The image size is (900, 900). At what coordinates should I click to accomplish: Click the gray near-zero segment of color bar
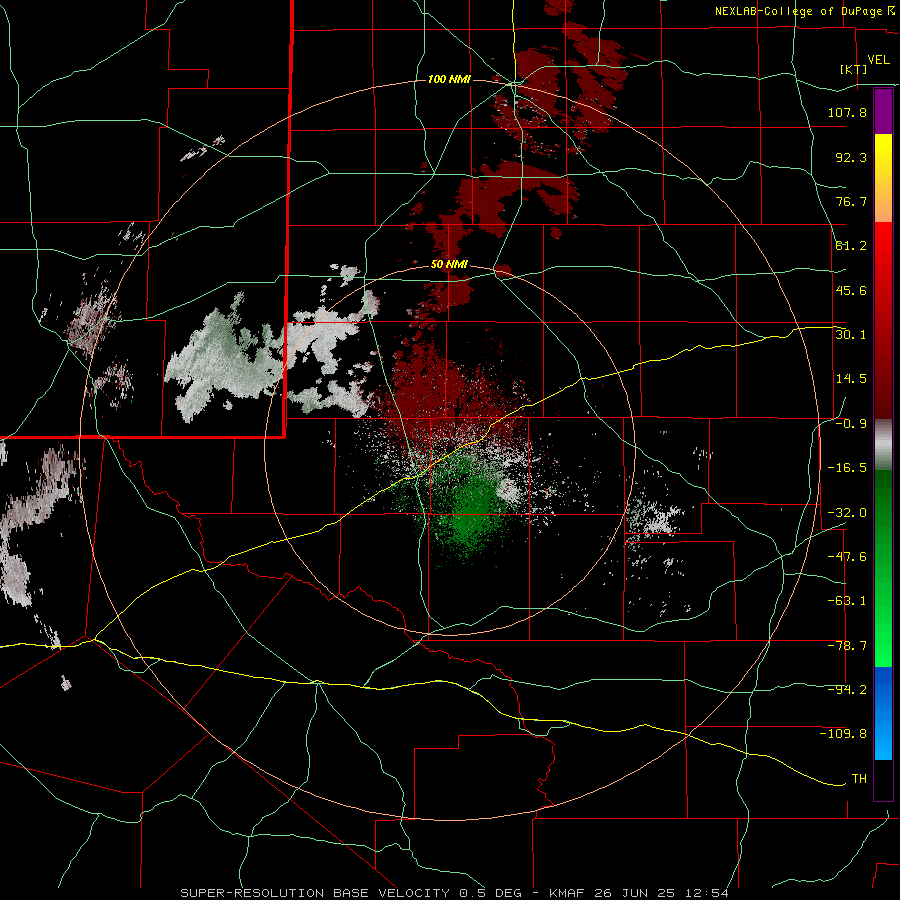[x=883, y=445]
